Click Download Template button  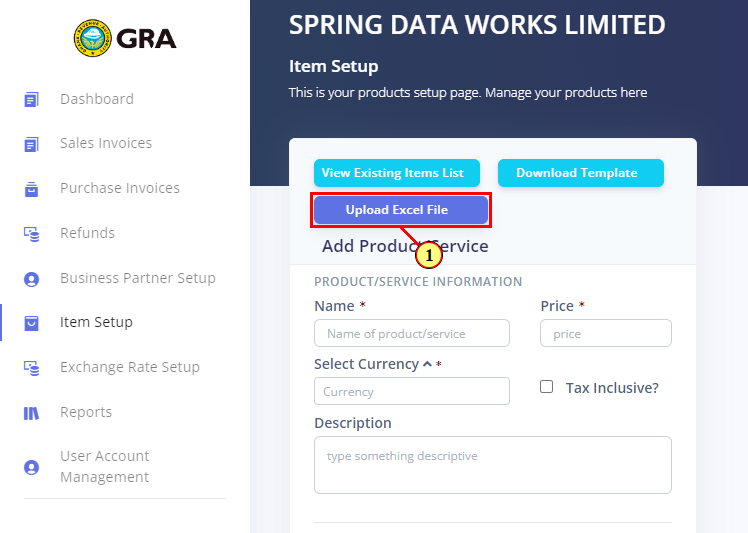581,173
